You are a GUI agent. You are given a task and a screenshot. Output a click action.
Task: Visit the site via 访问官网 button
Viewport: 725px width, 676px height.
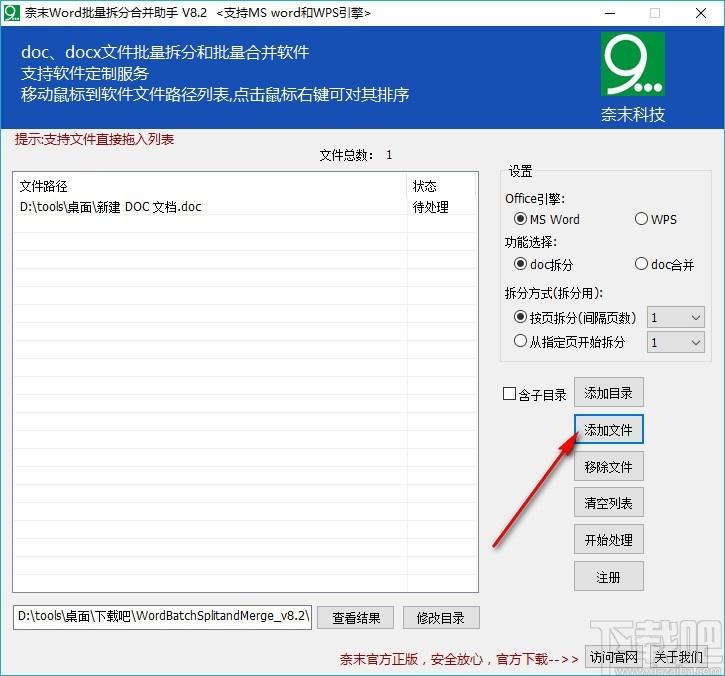coord(614,657)
